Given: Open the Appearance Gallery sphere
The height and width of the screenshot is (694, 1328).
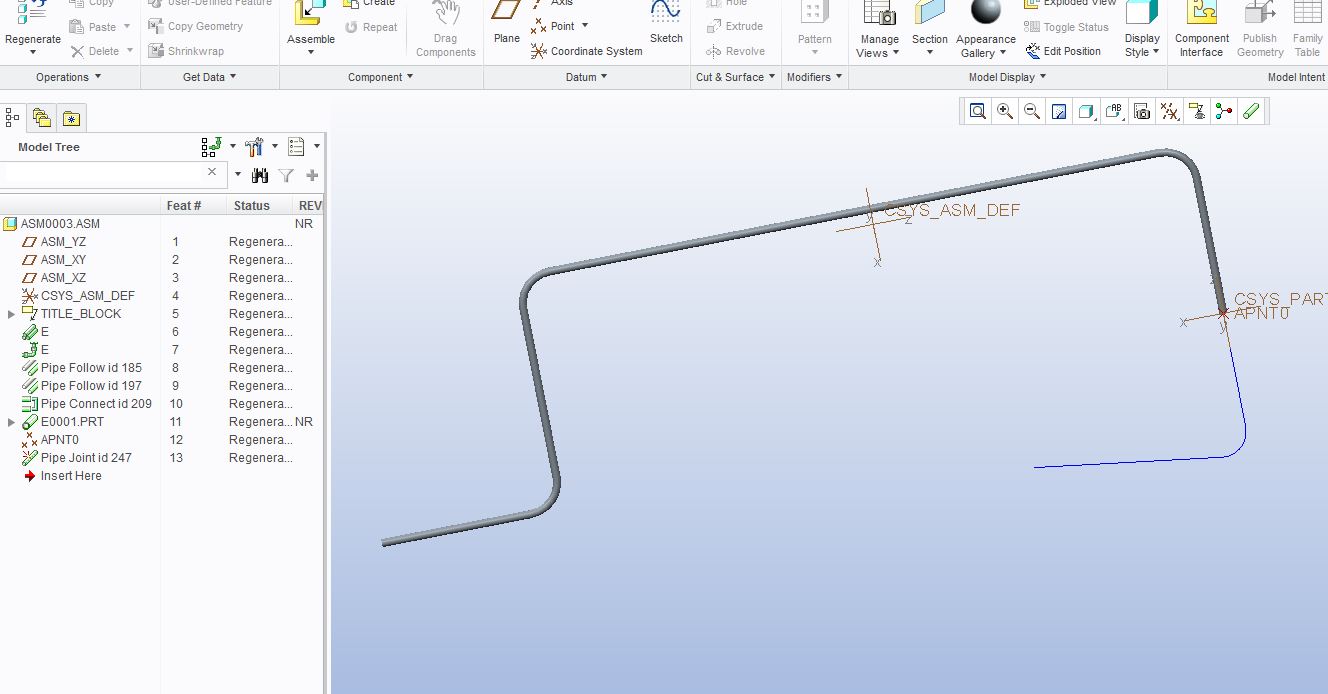Looking at the screenshot, I should tap(986, 13).
